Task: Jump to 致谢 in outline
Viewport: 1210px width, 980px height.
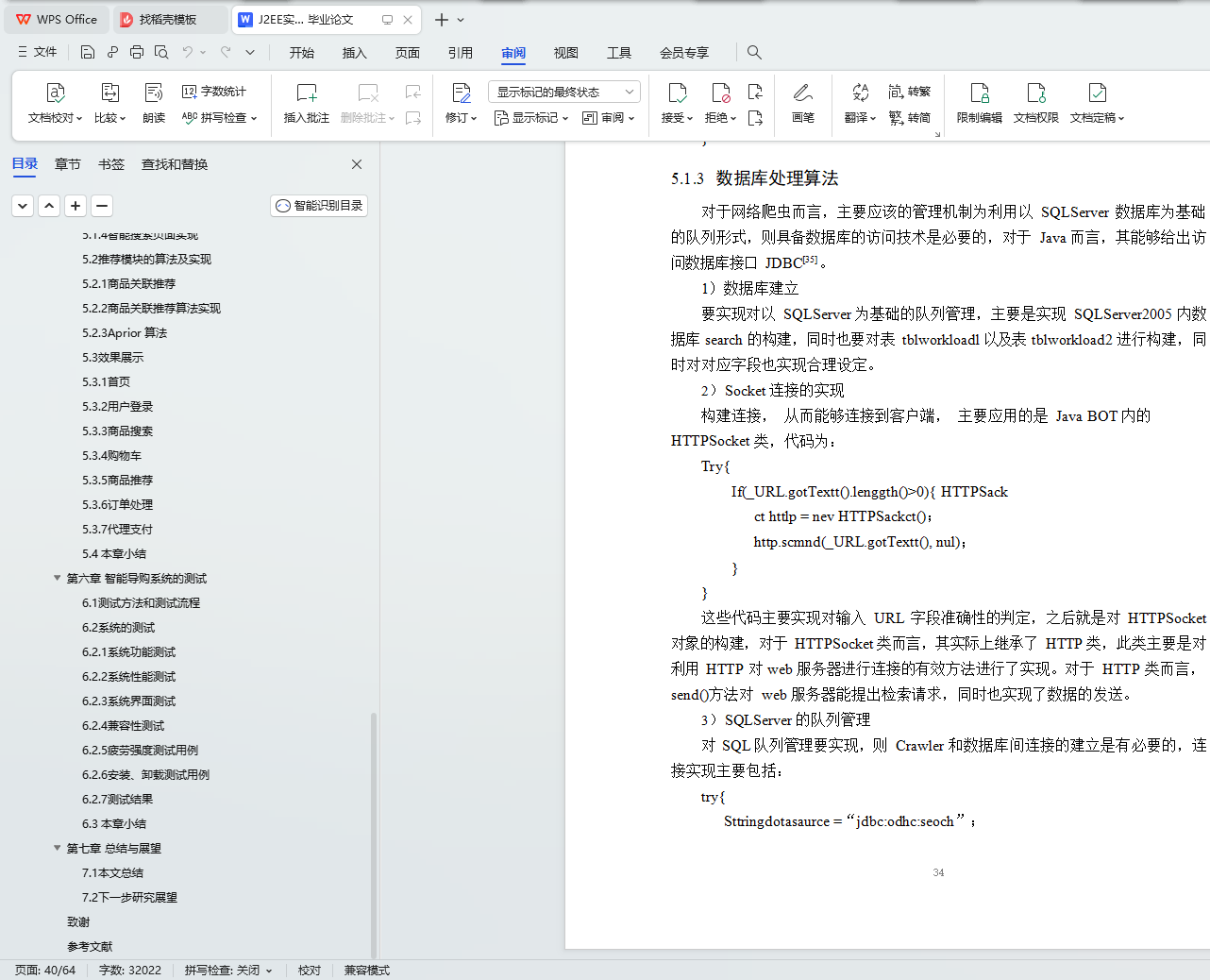Action: (78, 921)
